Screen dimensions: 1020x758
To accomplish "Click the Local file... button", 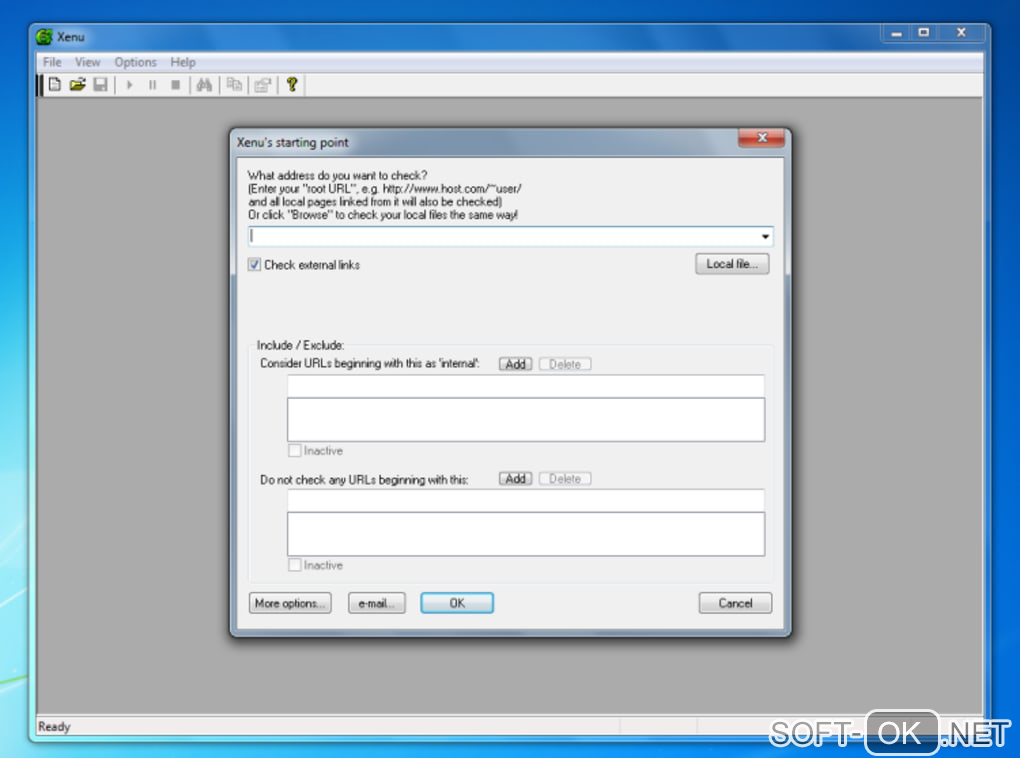I will pos(732,264).
